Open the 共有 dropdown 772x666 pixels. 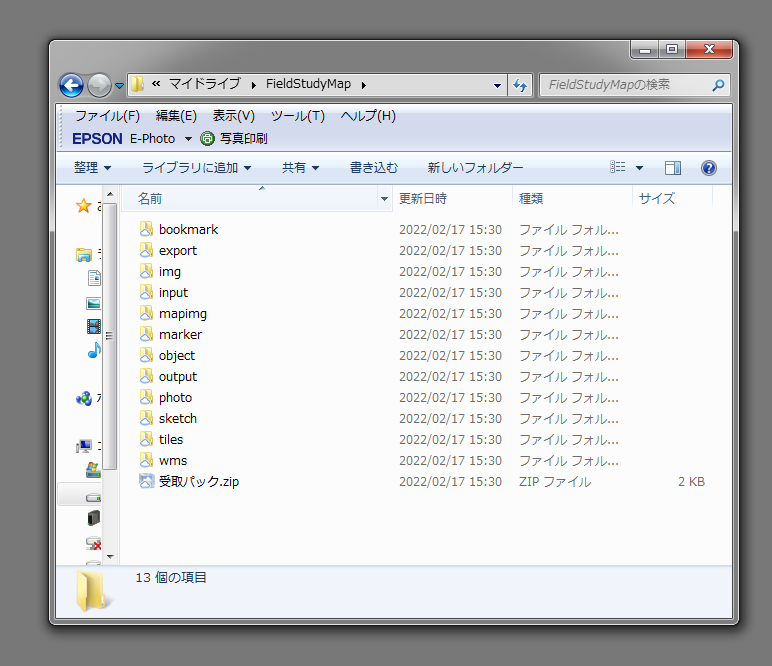(300, 168)
